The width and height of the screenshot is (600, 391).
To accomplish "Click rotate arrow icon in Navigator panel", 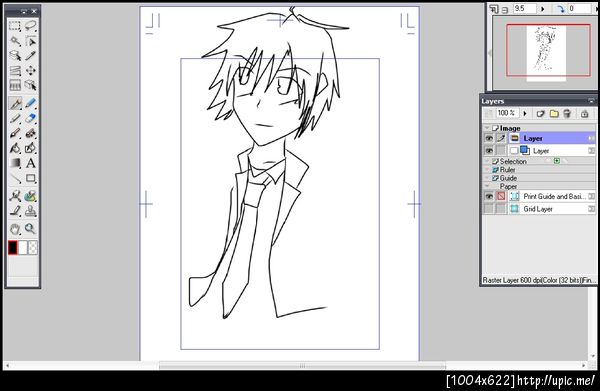I will (x=561, y=8).
